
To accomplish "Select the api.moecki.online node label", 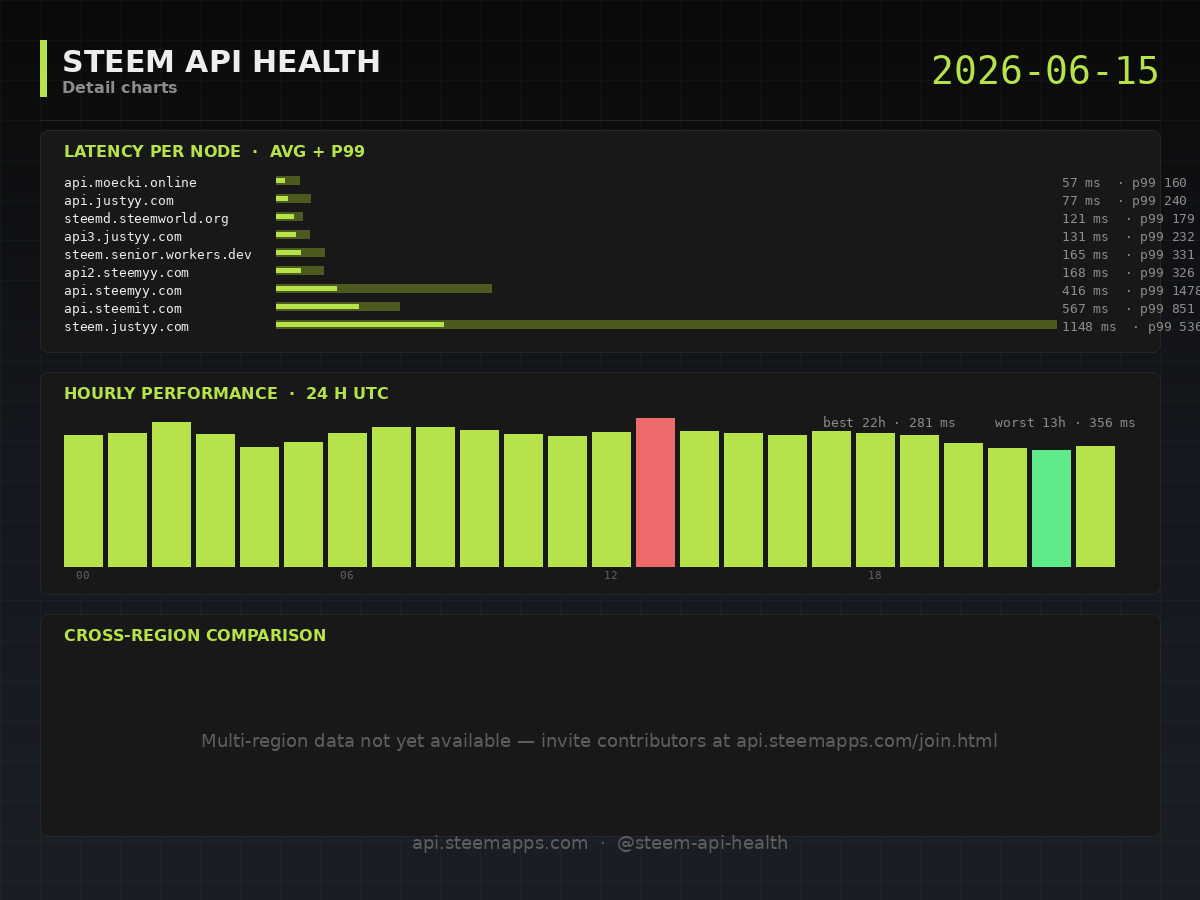I will pos(130,183).
